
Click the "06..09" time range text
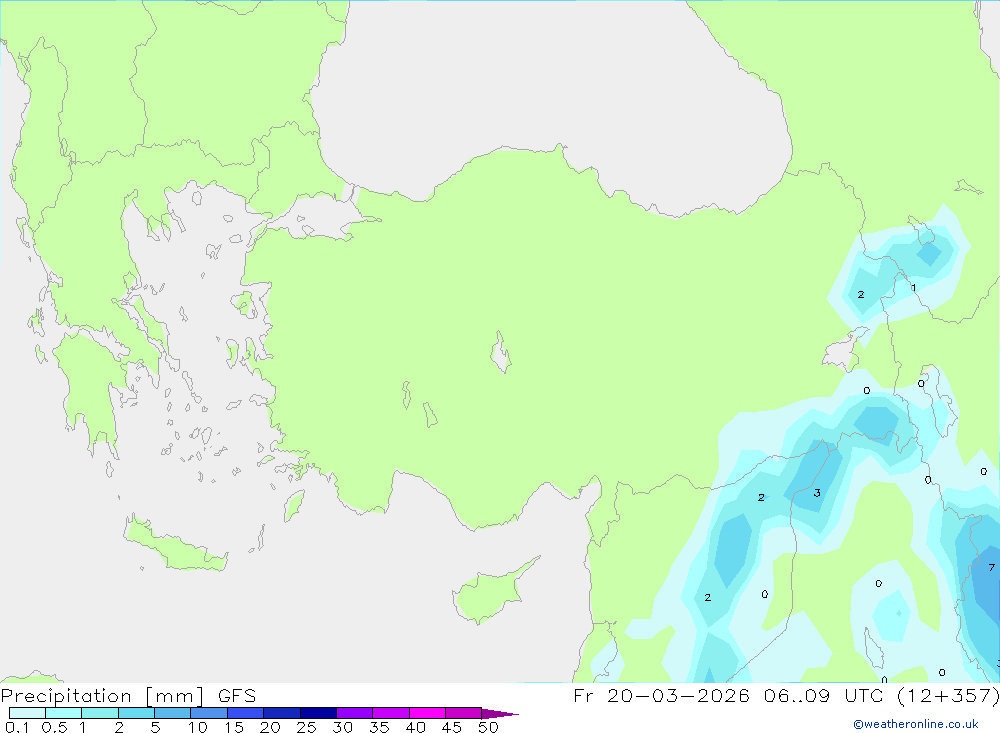[797, 695]
